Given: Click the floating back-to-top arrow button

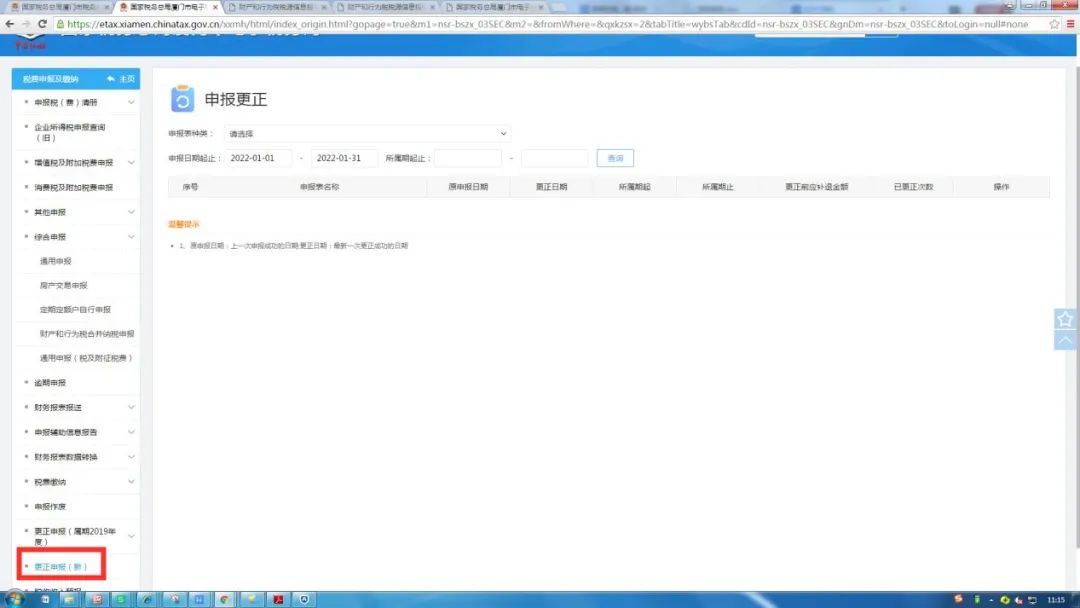Looking at the screenshot, I should click(x=1065, y=340).
